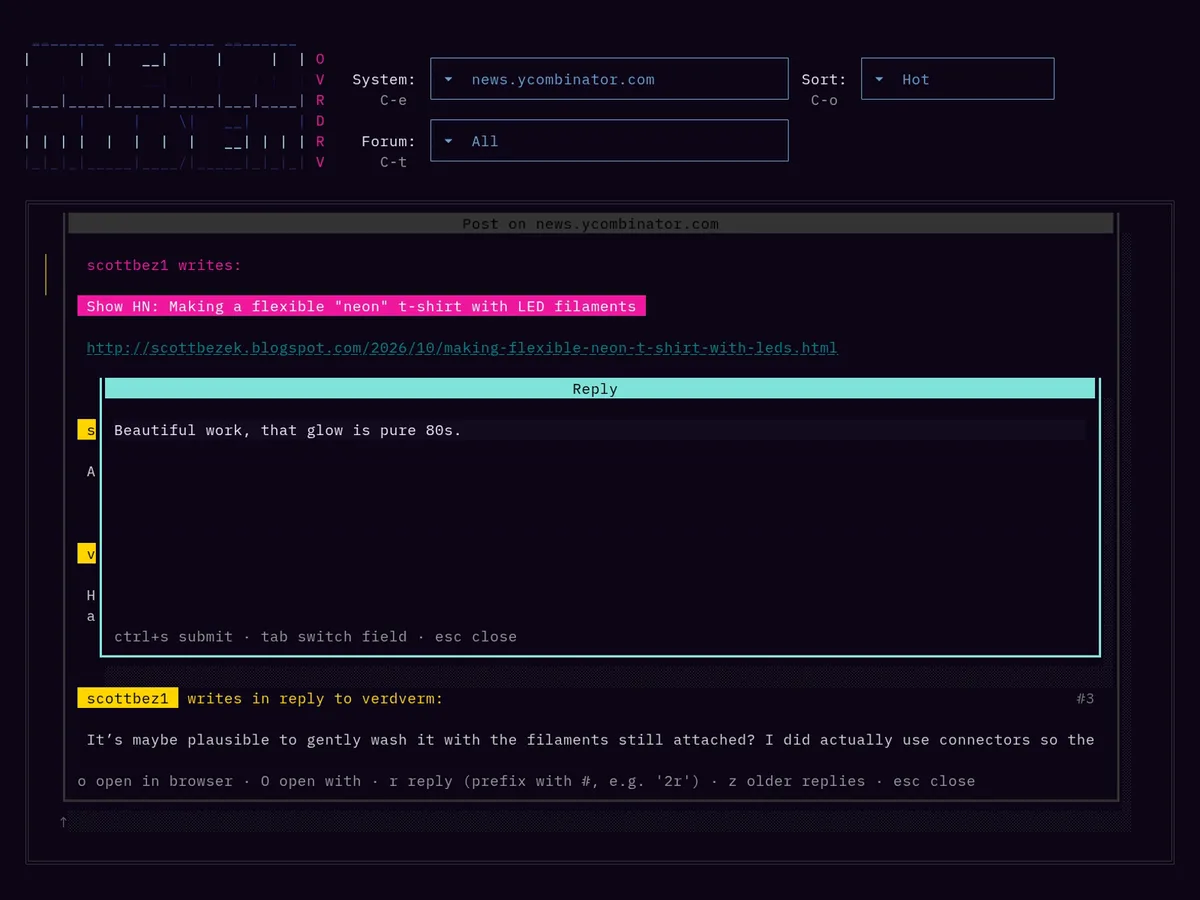Click the Forum: label
This screenshot has height=900, width=1200.
(388, 141)
